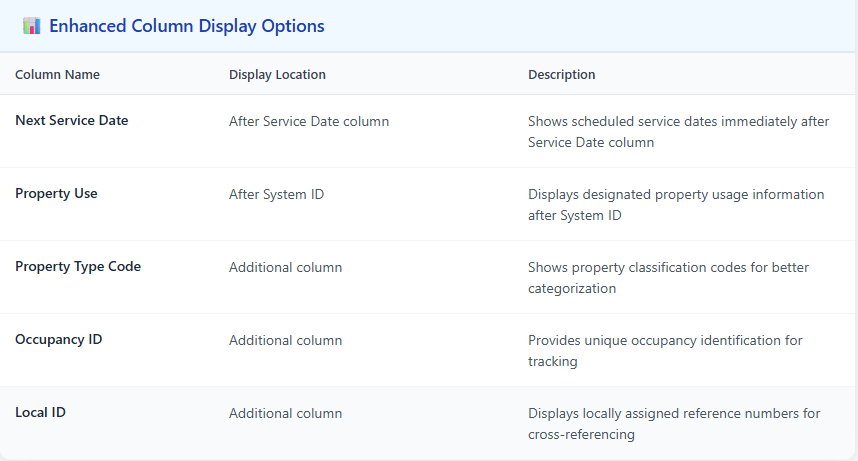The width and height of the screenshot is (858, 461).
Task: Select the Description column header
Action: pos(561,74)
